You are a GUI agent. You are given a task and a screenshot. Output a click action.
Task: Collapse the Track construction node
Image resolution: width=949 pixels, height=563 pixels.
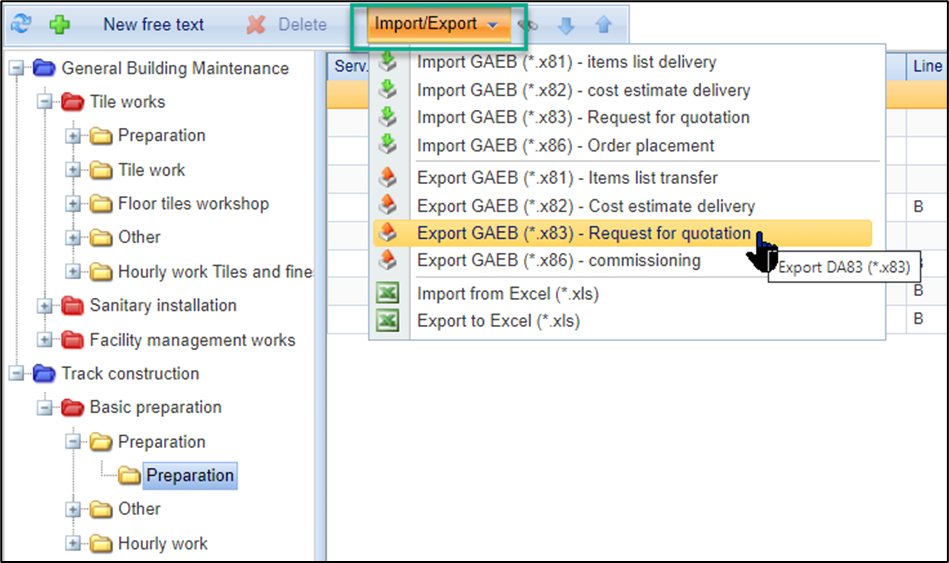[x=17, y=374]
